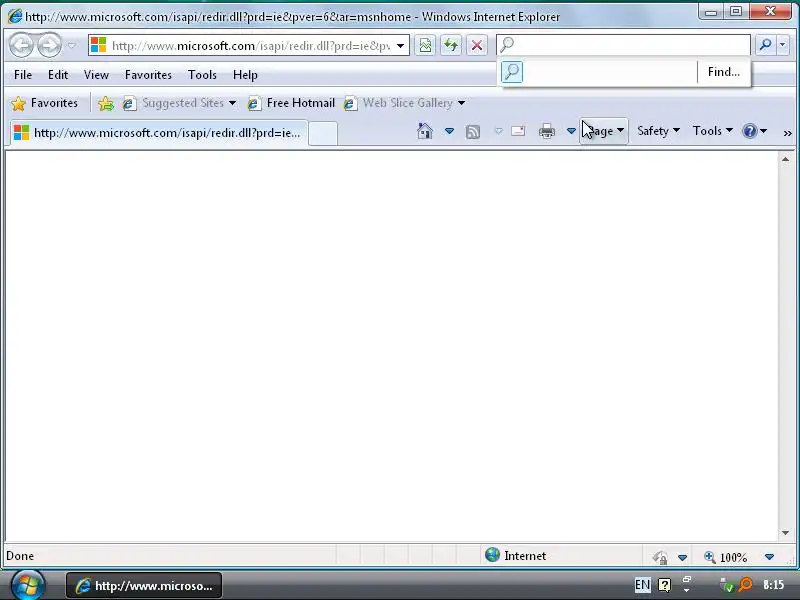Open the search provider options dropdown
This screenshot has width=800, height=600.
coord(783,45)
